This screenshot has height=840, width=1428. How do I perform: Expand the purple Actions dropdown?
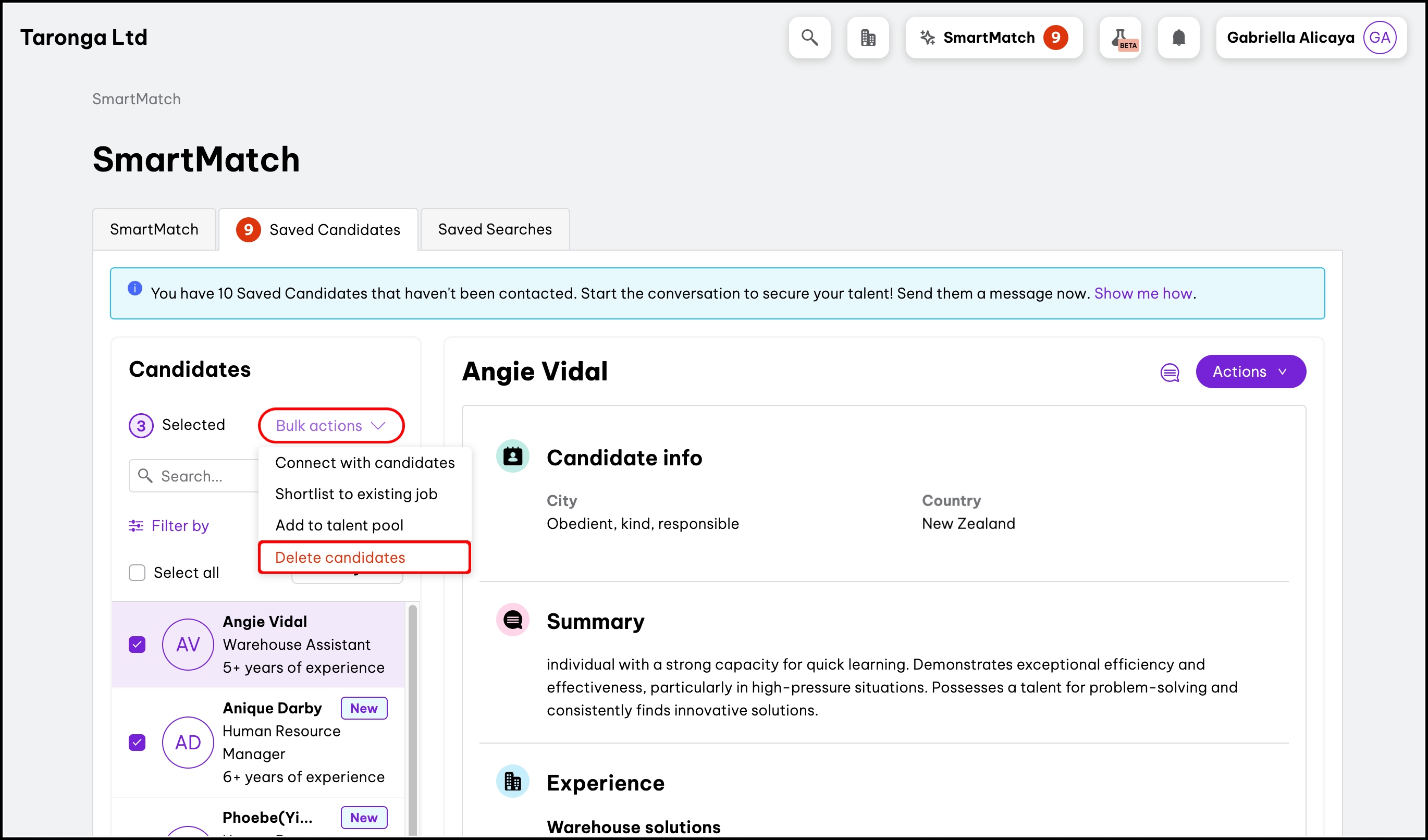pos(1250,372)
